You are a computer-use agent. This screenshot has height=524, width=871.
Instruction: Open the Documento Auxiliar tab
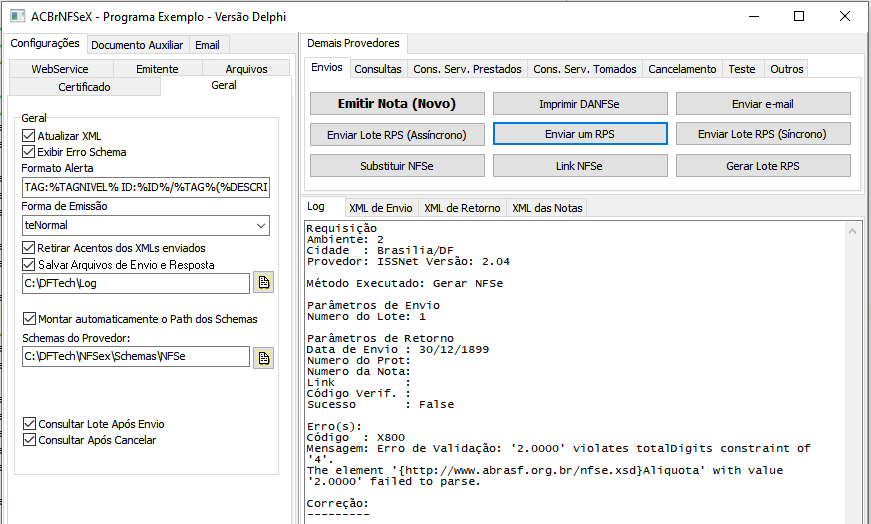pos(137,45)
